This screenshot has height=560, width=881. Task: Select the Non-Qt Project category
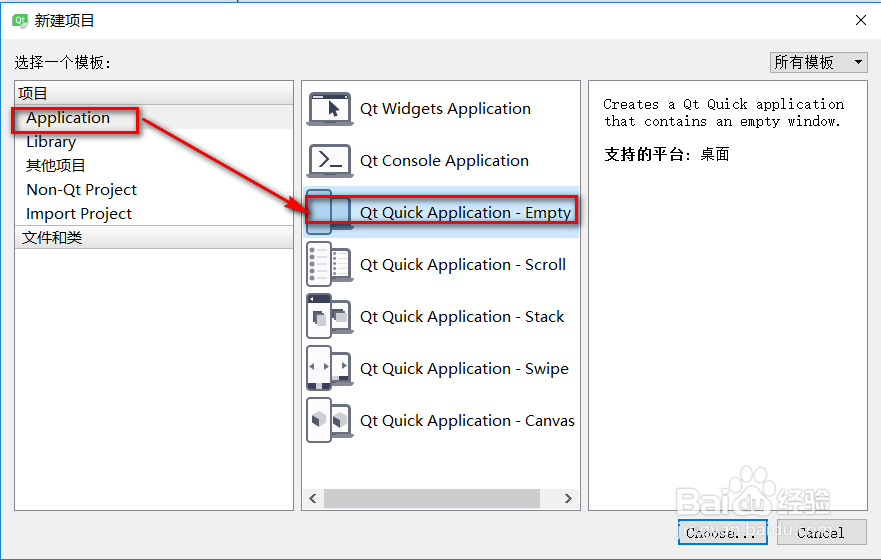point(154,190)
